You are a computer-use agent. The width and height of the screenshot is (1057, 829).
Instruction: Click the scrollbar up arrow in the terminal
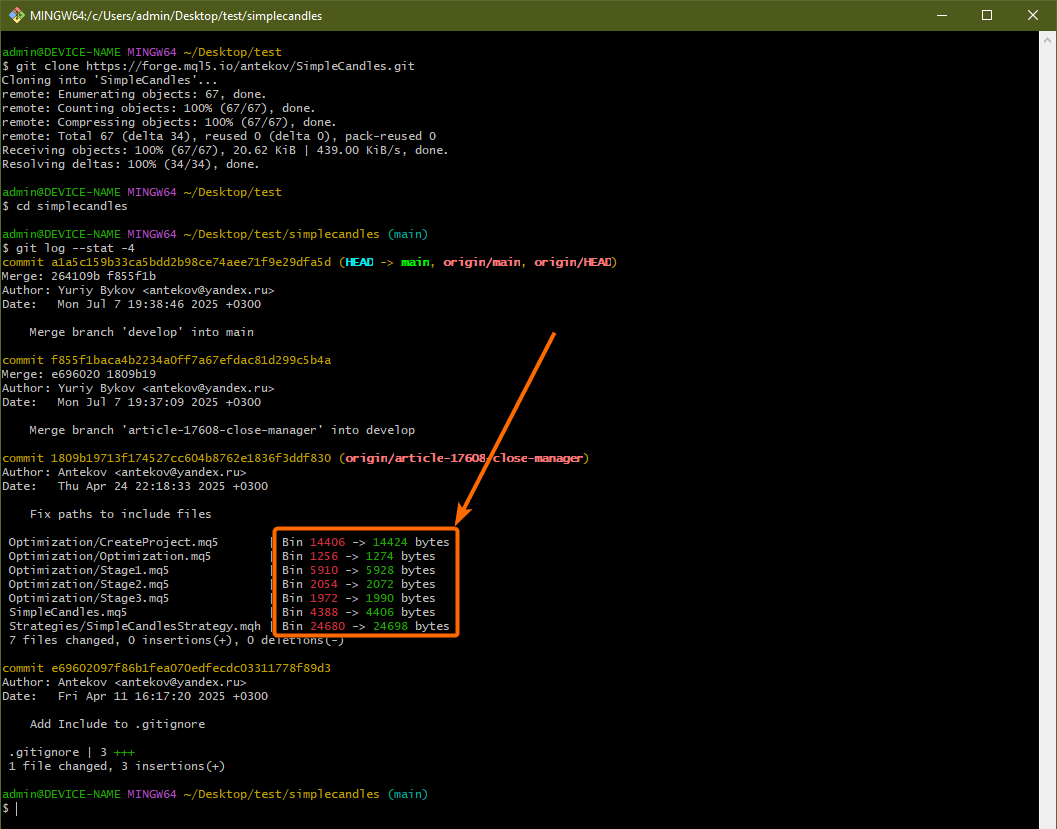pos(1047,40)
